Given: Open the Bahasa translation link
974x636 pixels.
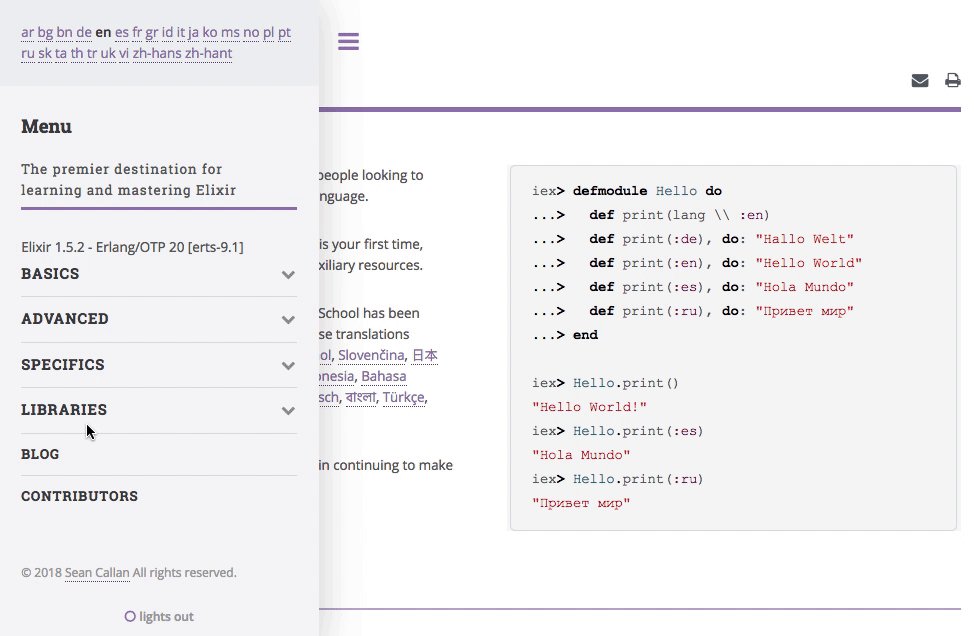Looking at the screenshot, I should (384, 376).
